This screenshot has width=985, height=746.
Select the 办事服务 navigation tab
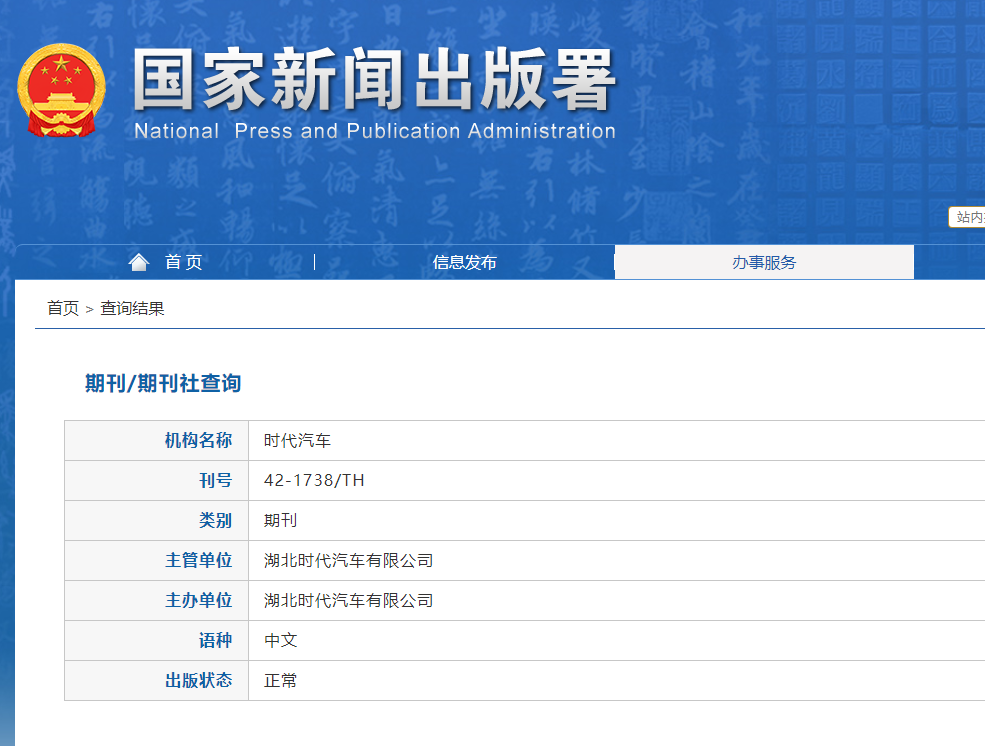coord(764,262)
